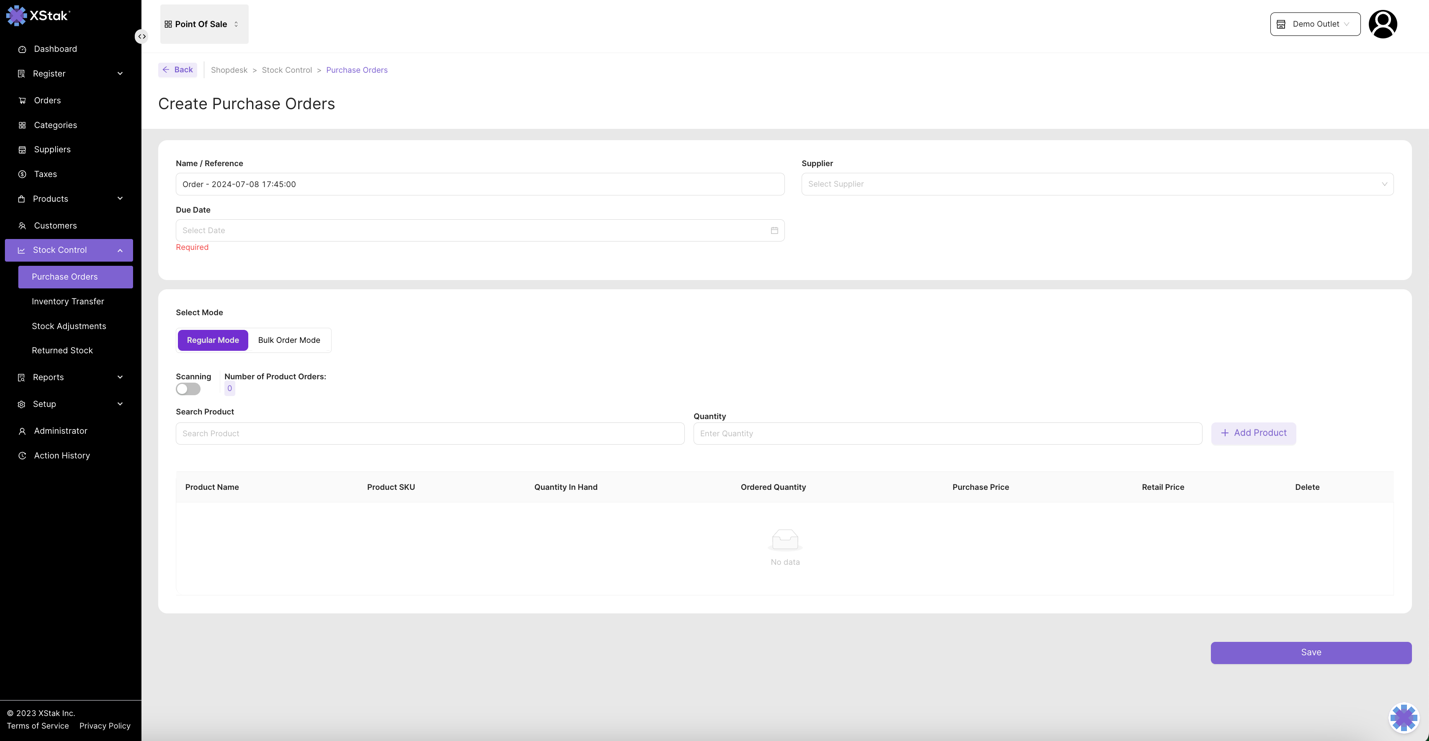1429x741 pixels.
Task: Click the Save button
Action: (x=1310, y=652)
